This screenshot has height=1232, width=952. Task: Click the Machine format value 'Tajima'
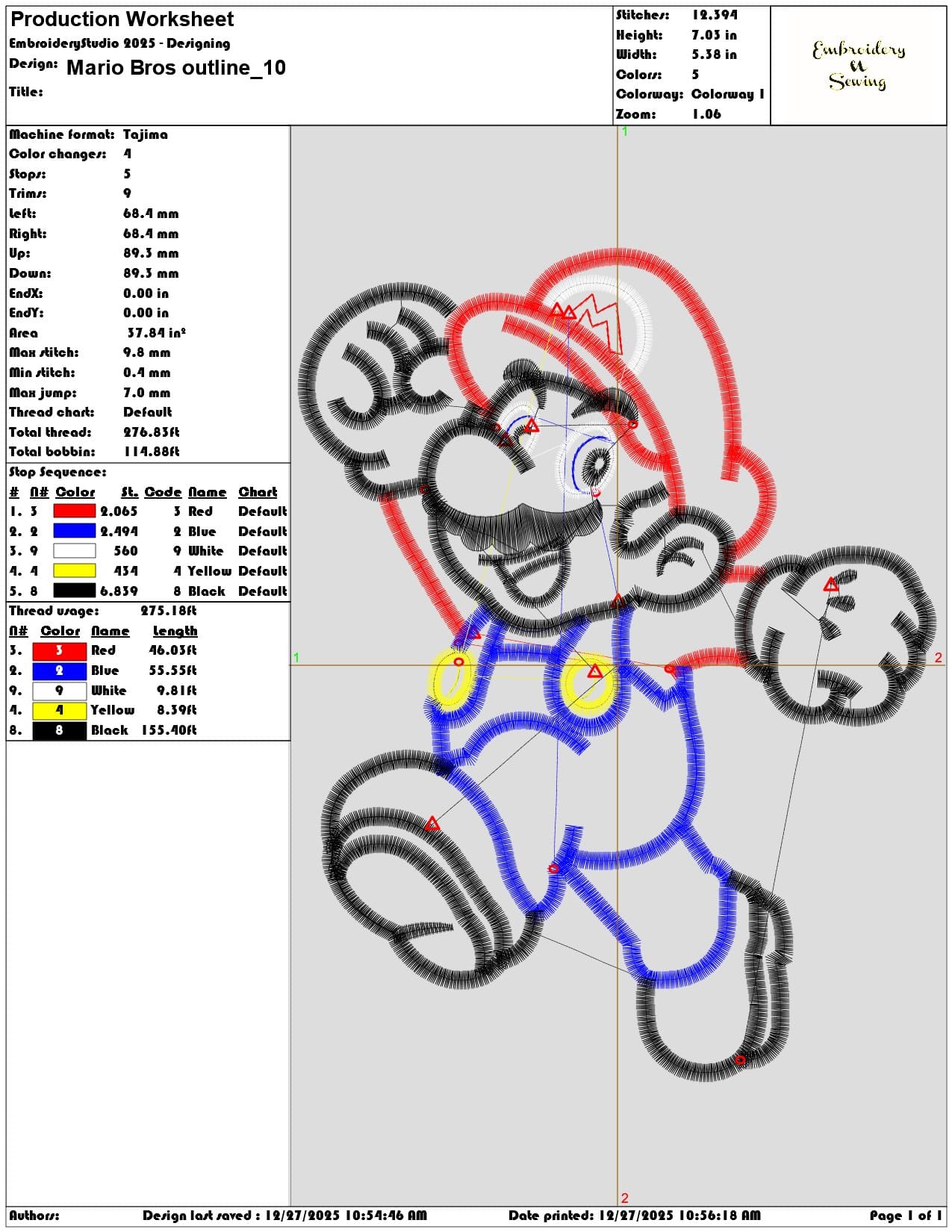click(x=146, y=134)
